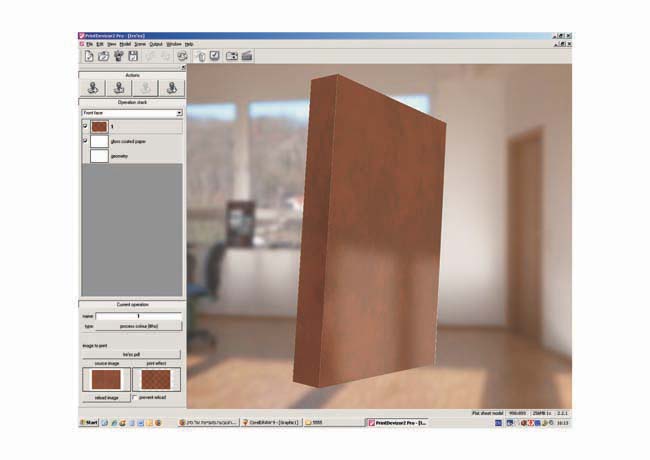Click the source image preview swatch

click(106, 380)
